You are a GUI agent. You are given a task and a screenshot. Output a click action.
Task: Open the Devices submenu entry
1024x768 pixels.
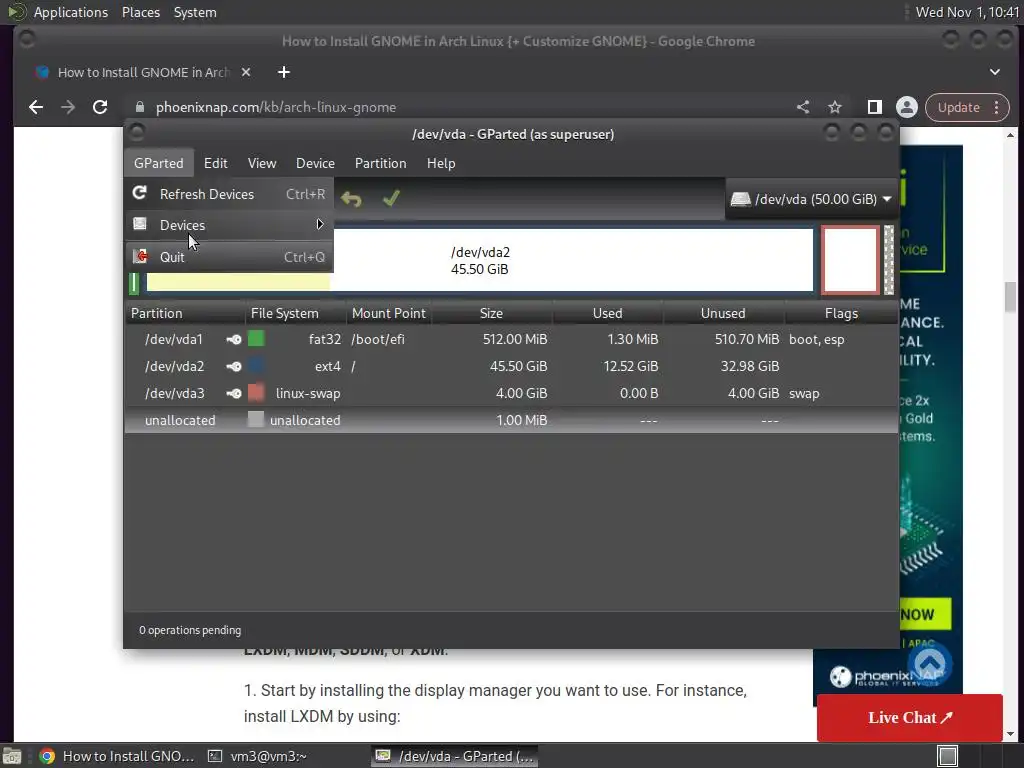tap(229, 225)
